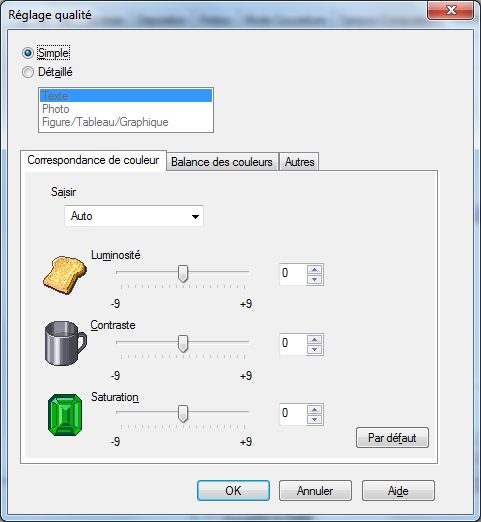The image size is (481, 522).
Task: Click the Saturation slider thumb
Action: tap(183, 414)
